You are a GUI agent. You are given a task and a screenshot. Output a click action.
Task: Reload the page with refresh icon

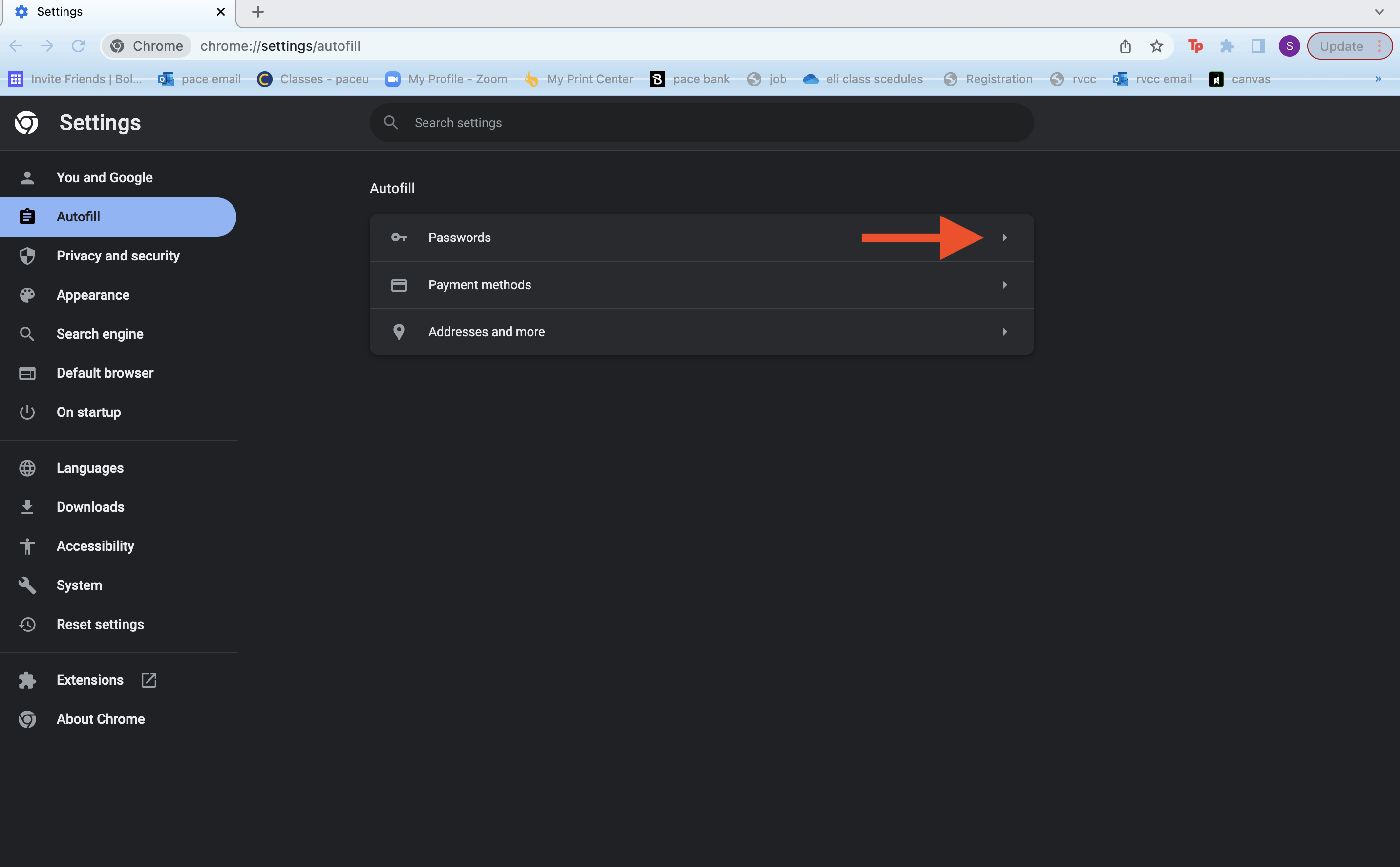[x=78, y=46]
